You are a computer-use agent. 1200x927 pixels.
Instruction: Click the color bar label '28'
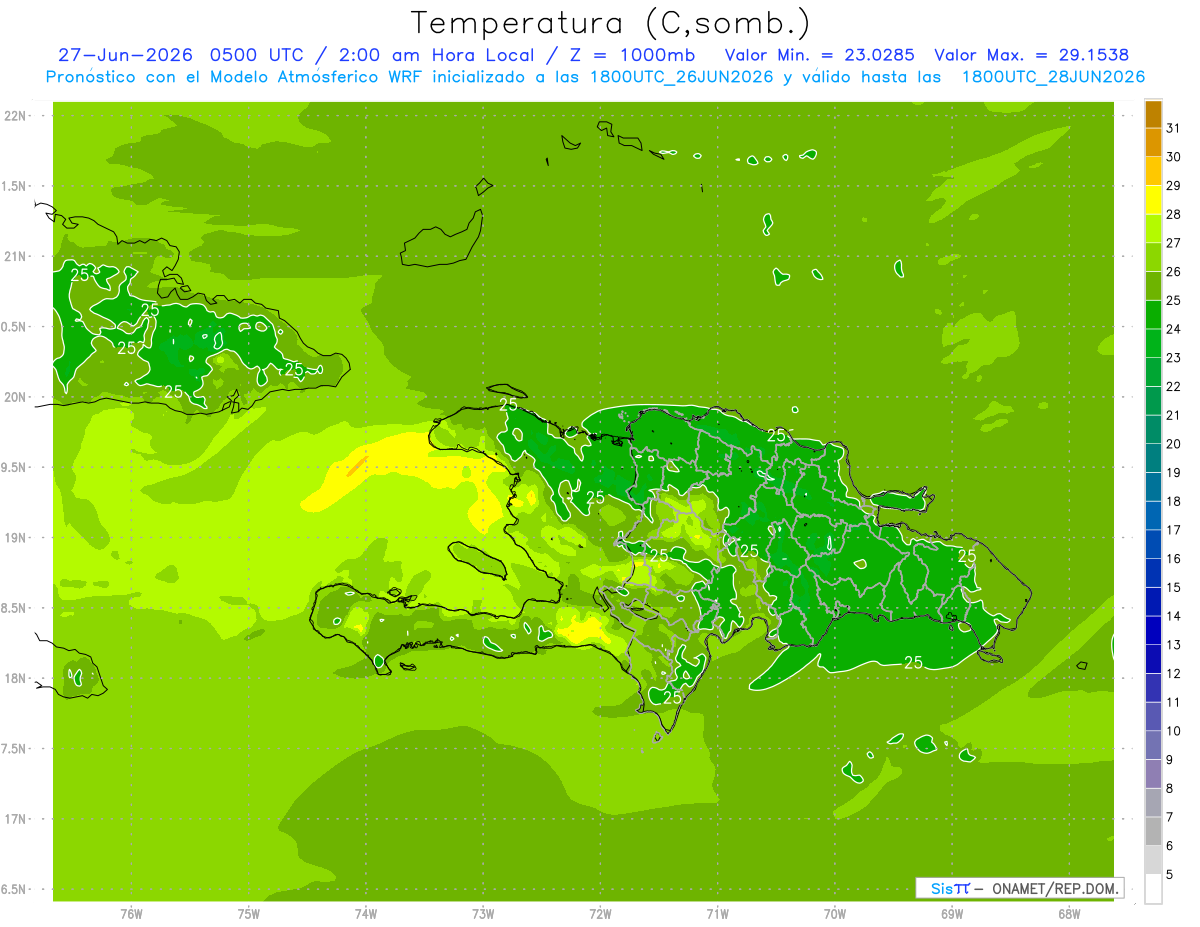1174,214
